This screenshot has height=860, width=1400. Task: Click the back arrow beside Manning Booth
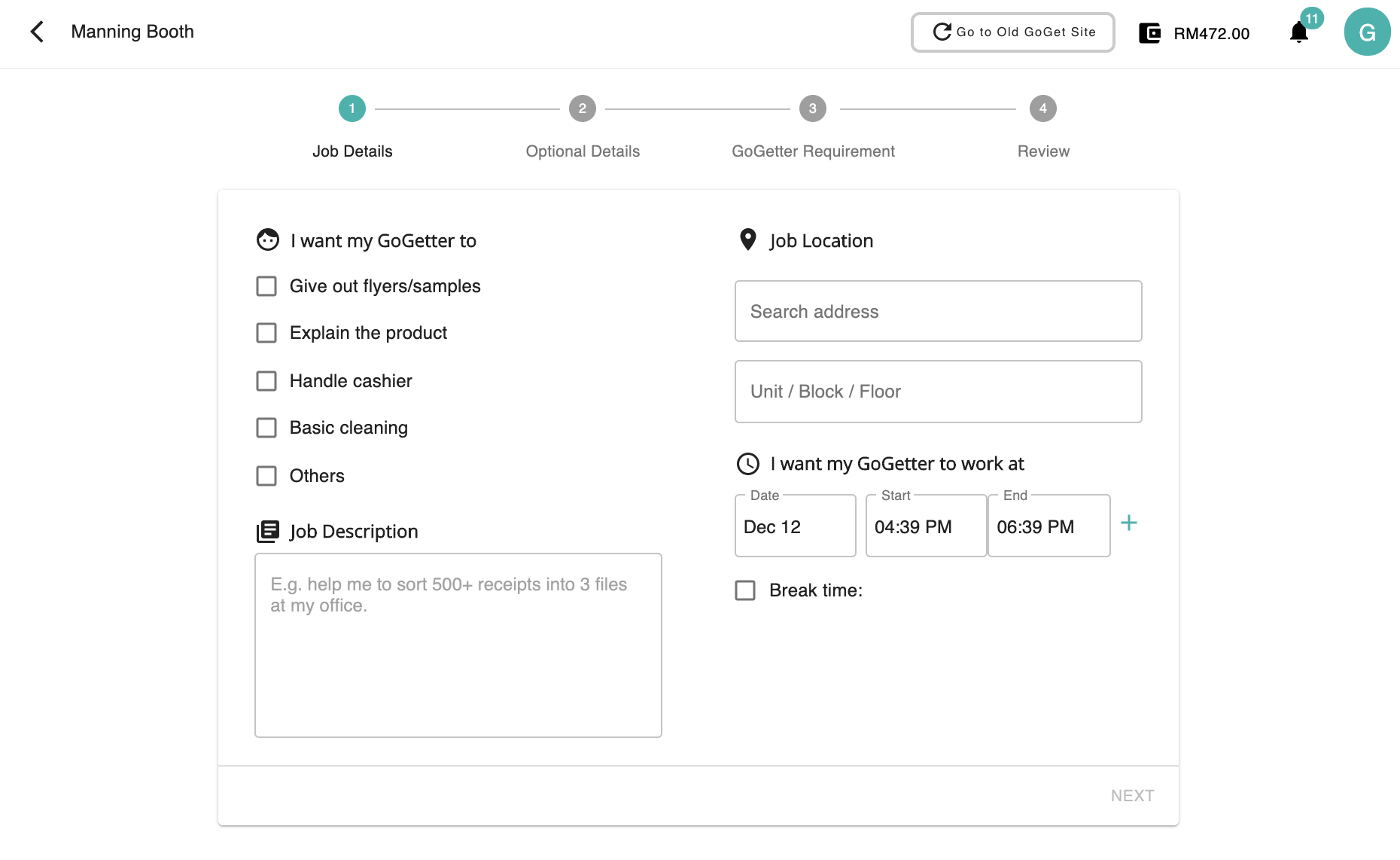37,32
